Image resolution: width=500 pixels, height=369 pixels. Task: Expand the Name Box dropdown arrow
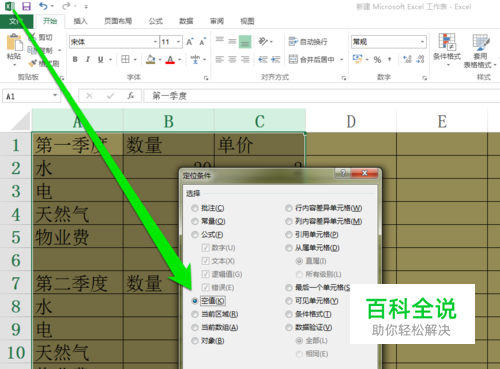(55, 96)
